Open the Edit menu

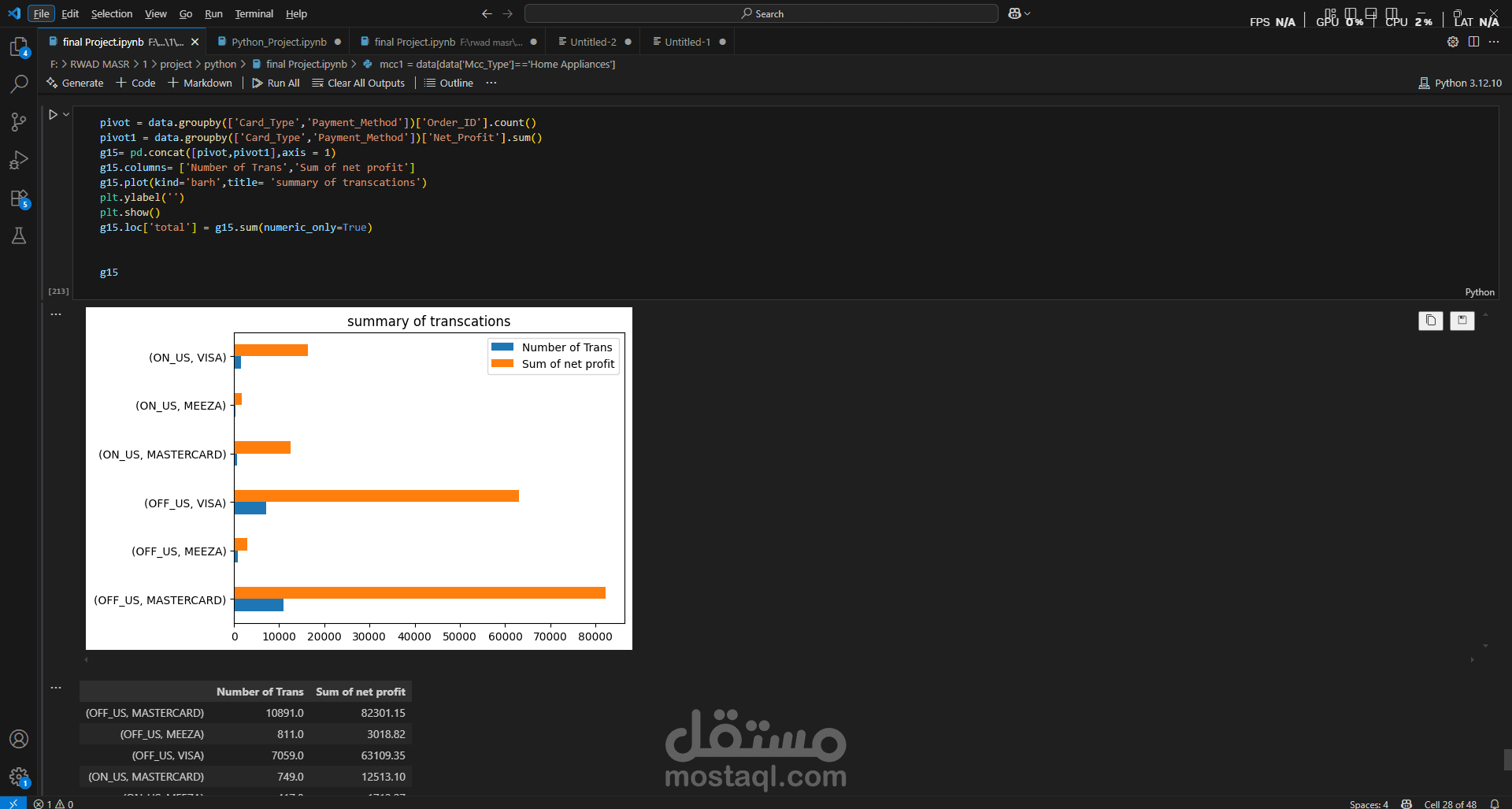(x=70, y=13)
